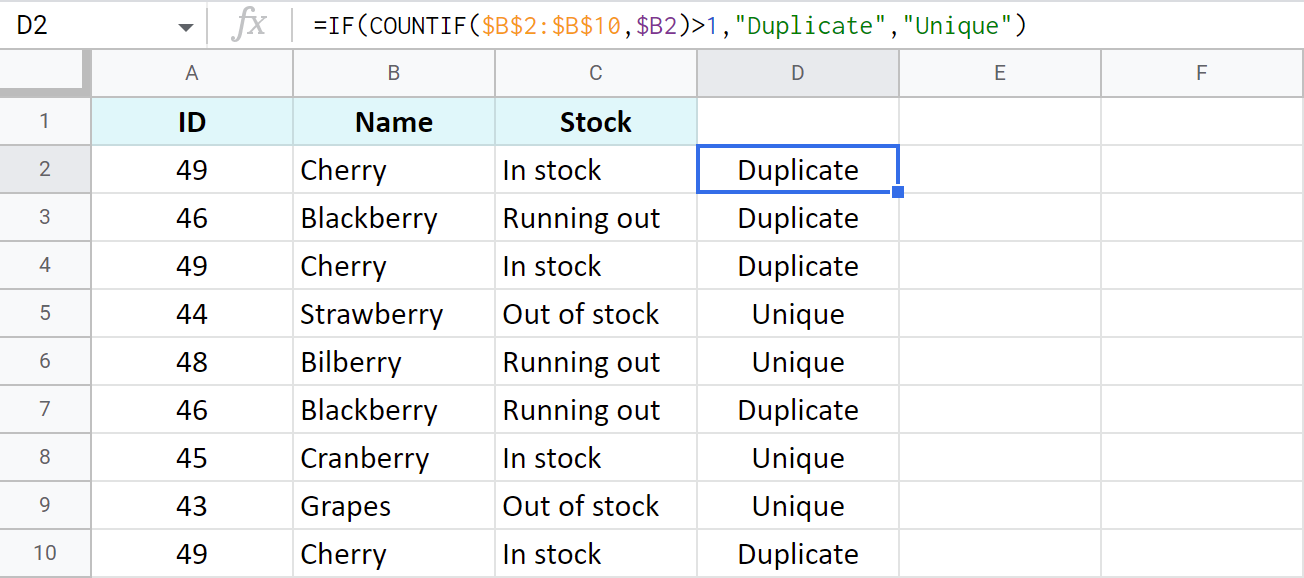1304x578 pixels.
Task: Select the Name header cell
Action: (393, 121)
